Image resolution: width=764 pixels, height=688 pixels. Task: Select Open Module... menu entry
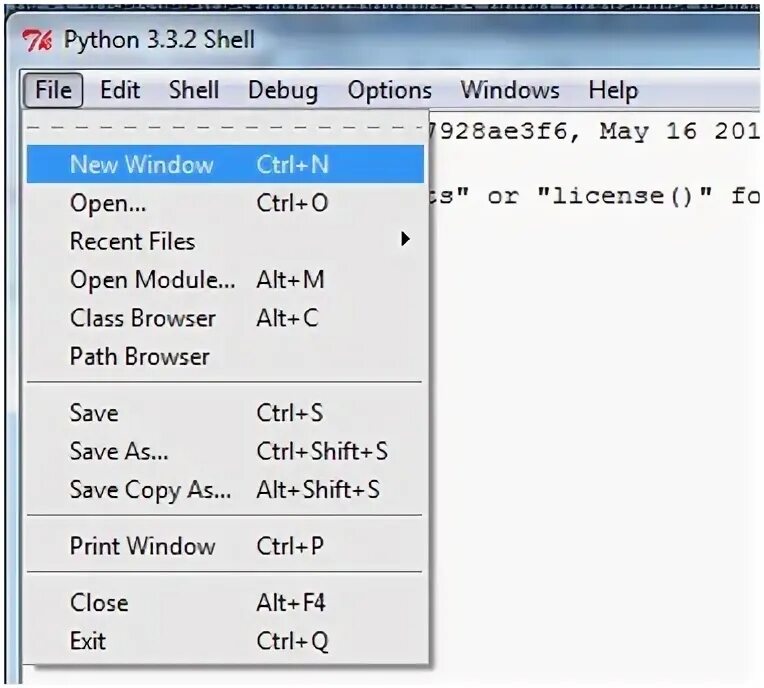(x=225, y=280)
